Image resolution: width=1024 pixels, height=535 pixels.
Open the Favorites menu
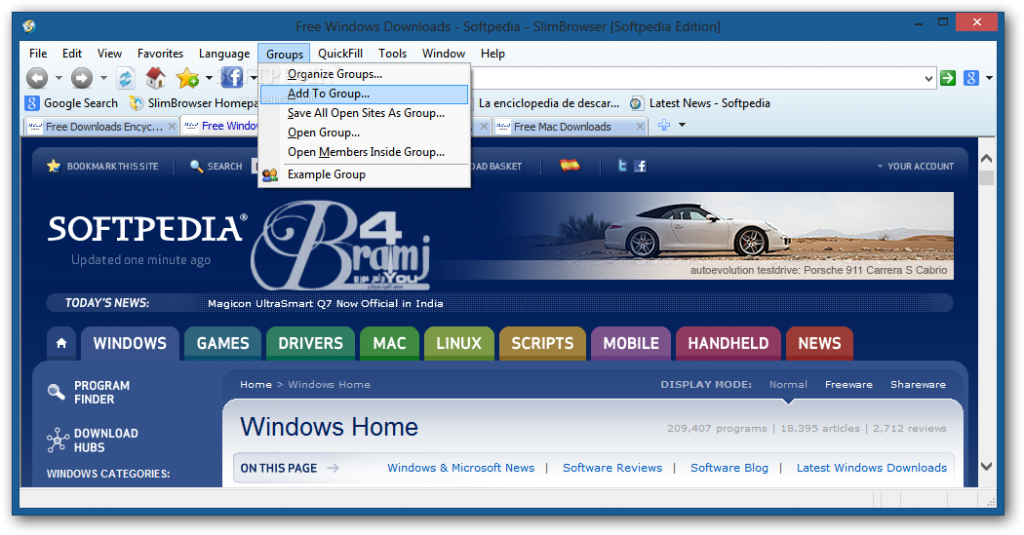160,54
